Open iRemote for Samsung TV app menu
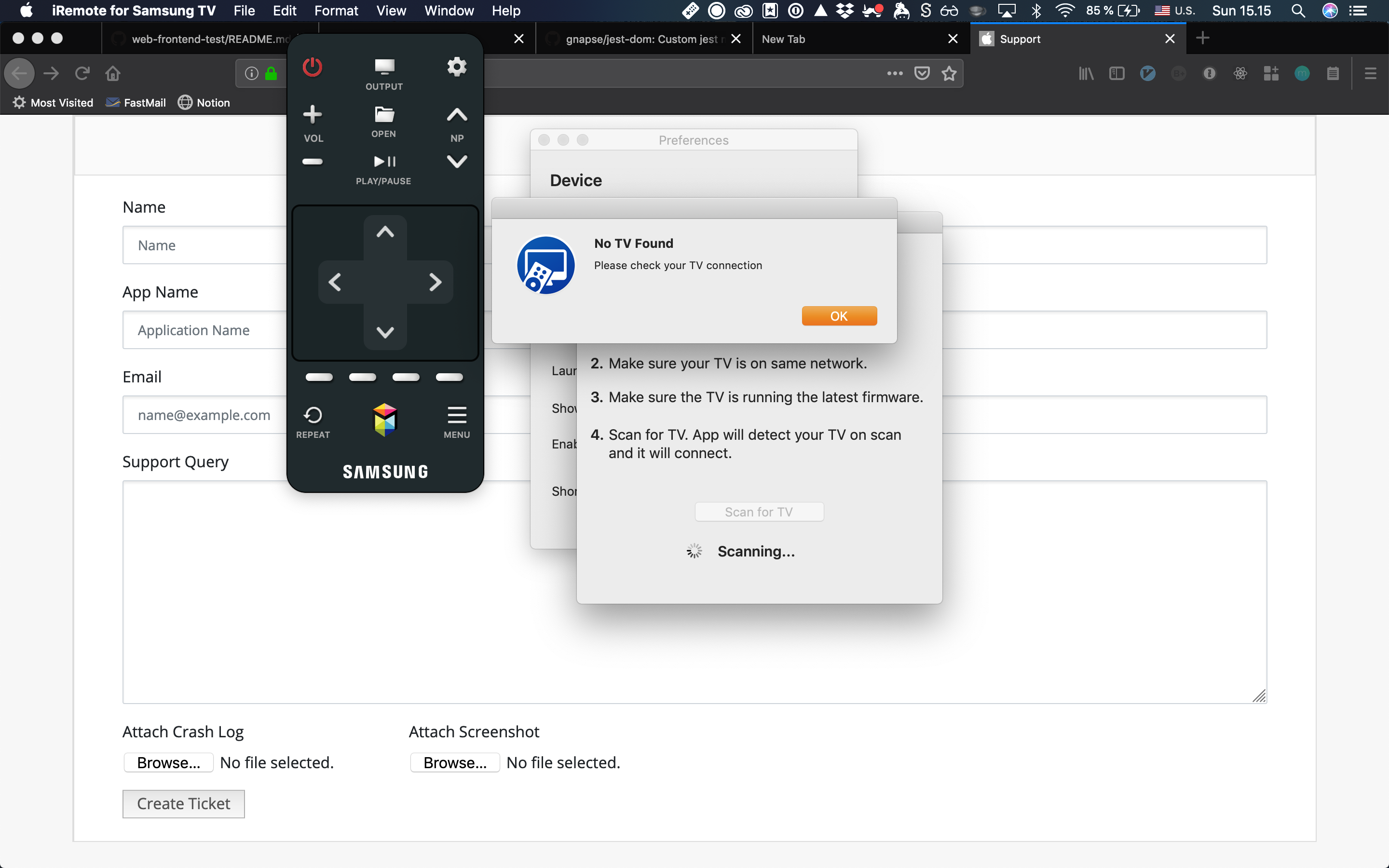The height and width of the screenshot is (868, 1389). pos(134,10)
